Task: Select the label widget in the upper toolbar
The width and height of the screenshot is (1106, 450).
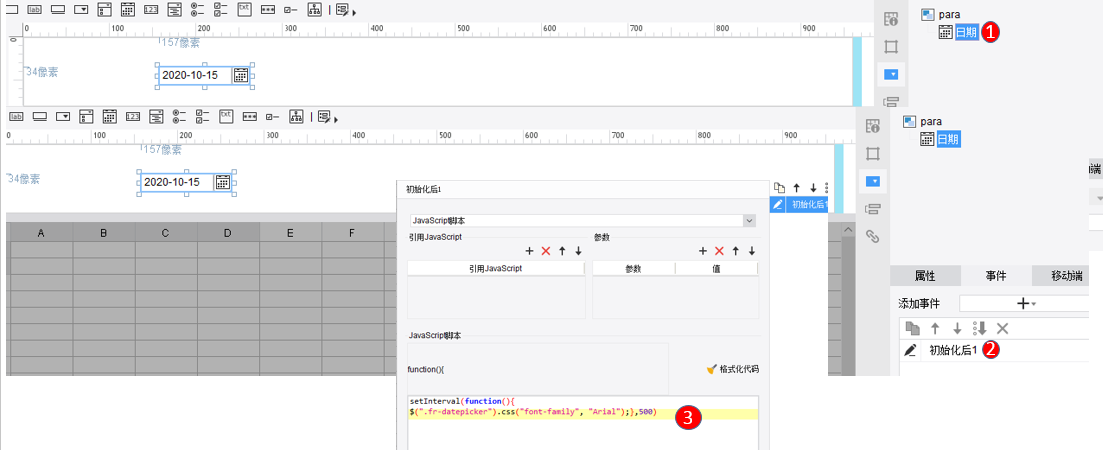Action: (35, 9)
